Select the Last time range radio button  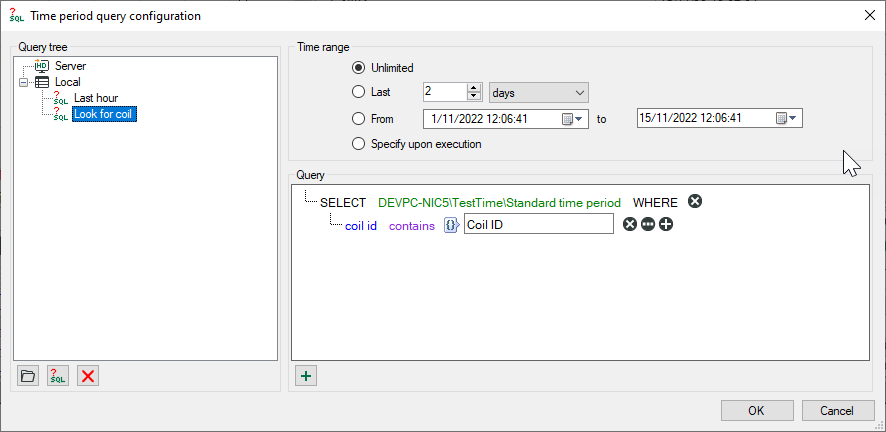359,92
